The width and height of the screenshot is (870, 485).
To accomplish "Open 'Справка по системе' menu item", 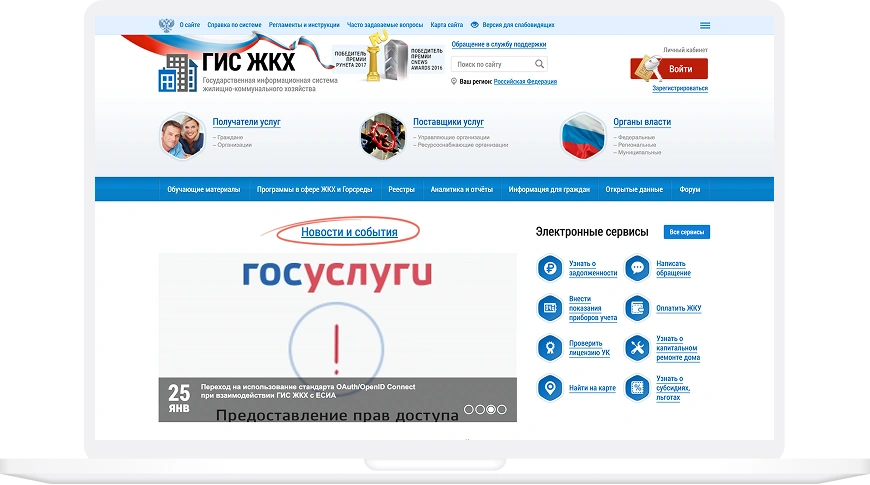I will point(234,25).
